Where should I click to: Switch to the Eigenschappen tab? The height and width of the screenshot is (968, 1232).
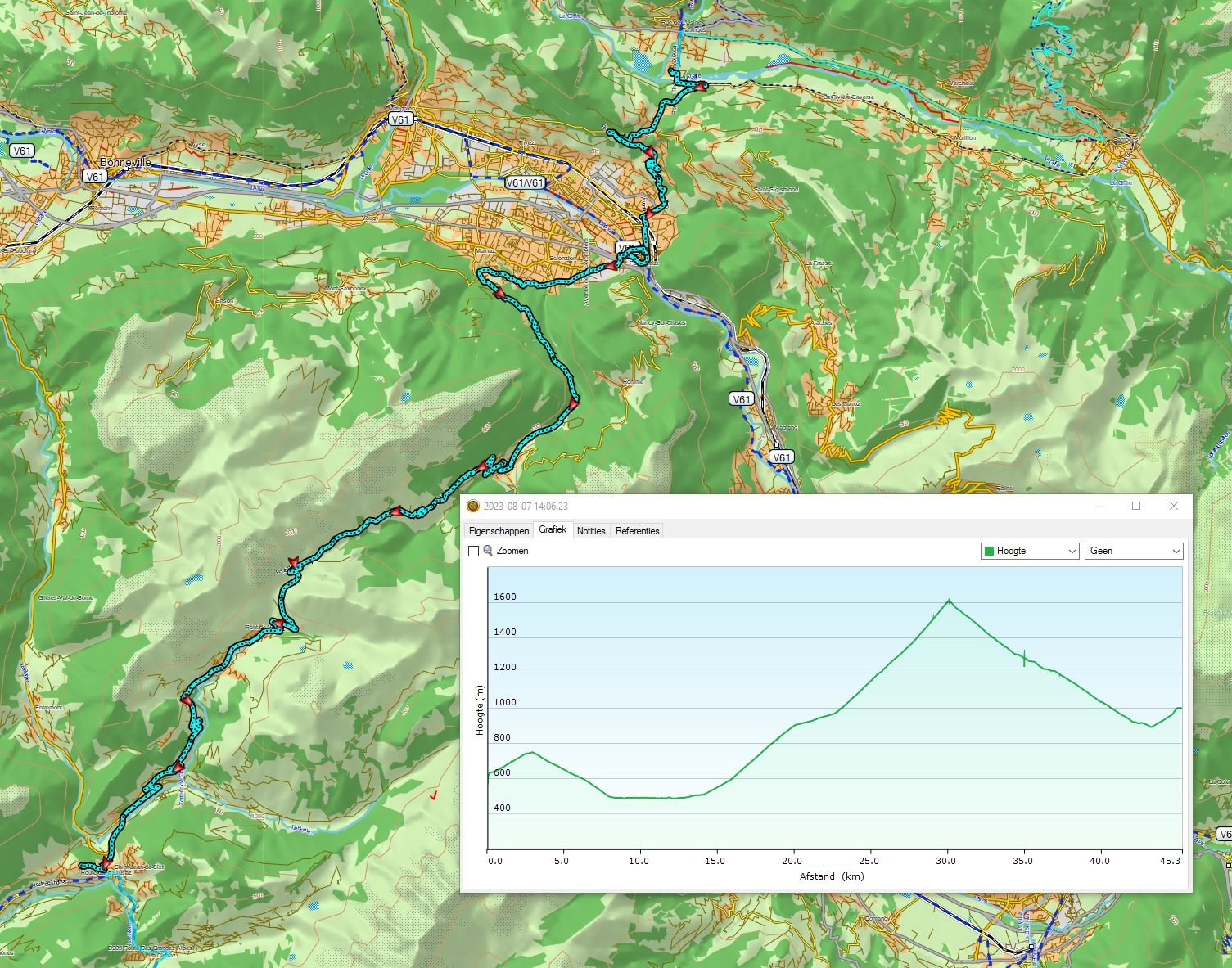pyautogui.click(x=499, y=531)
